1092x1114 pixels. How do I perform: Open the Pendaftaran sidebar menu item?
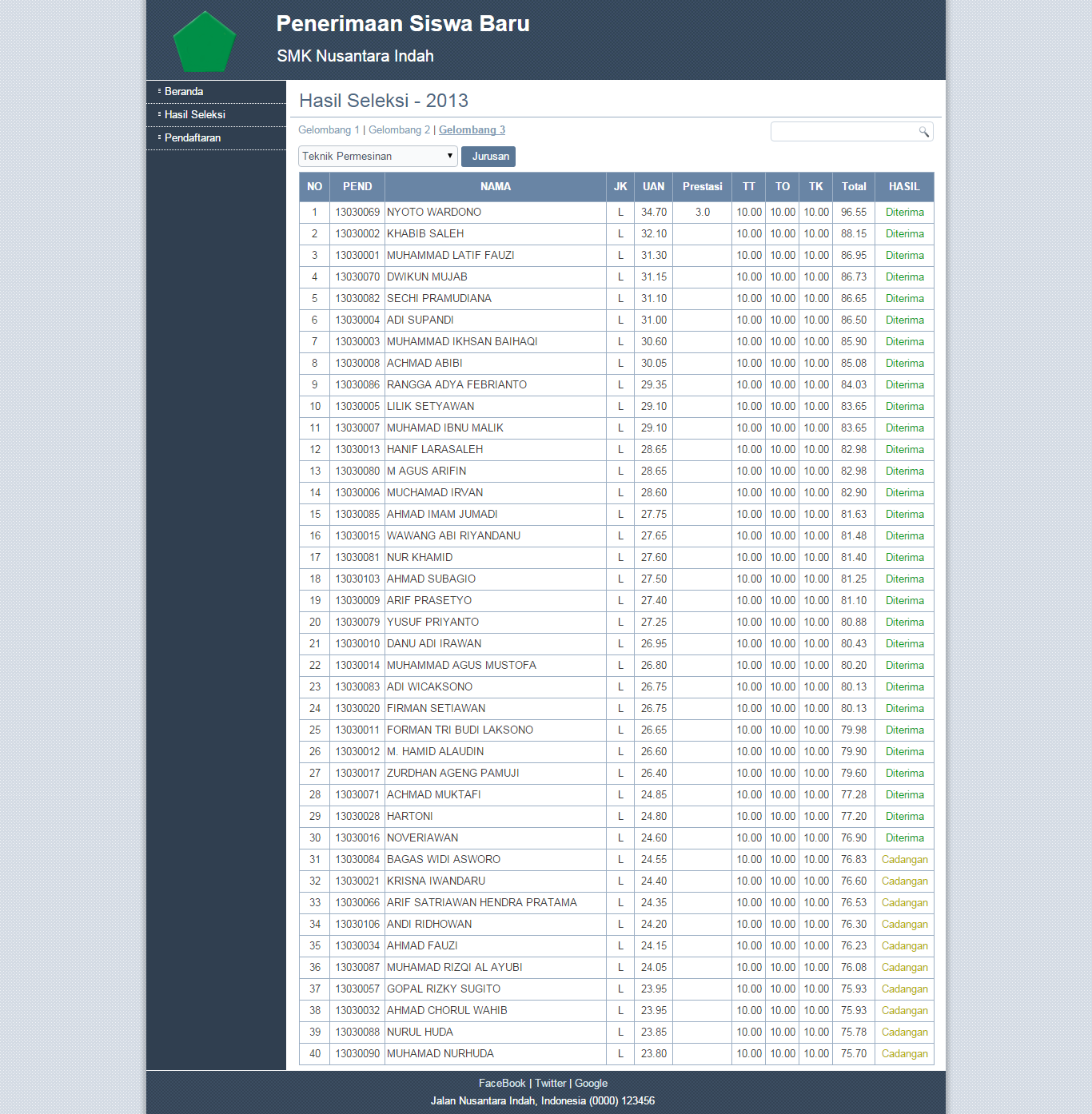pos(193,137)
